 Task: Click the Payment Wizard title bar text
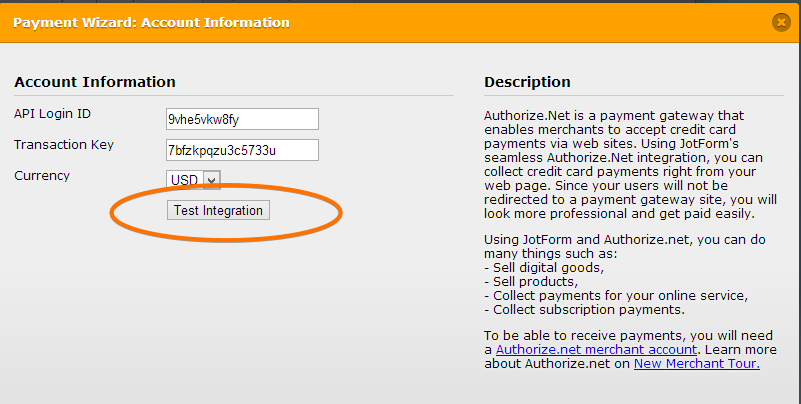tap(151, 22)
